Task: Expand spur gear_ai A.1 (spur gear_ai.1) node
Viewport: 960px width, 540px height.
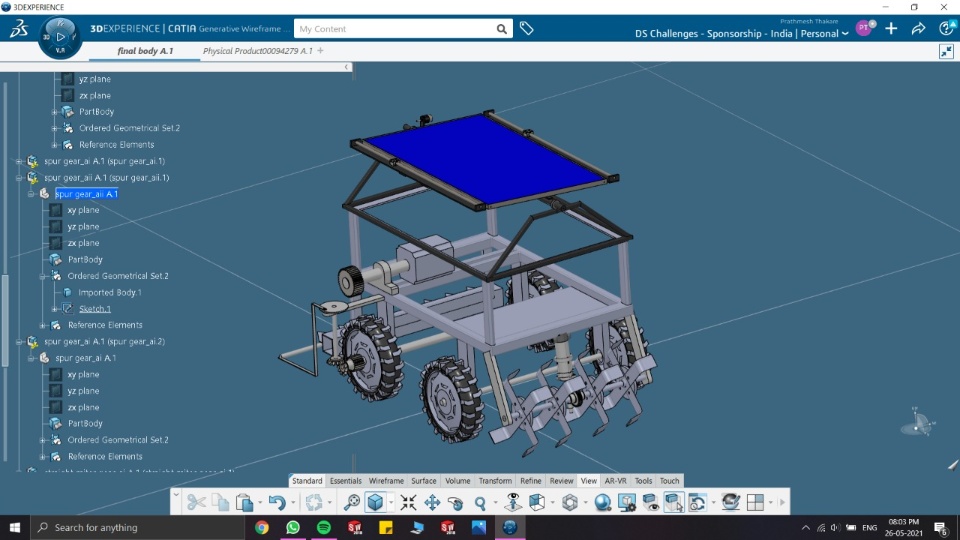Action: [x=19, y=162]
